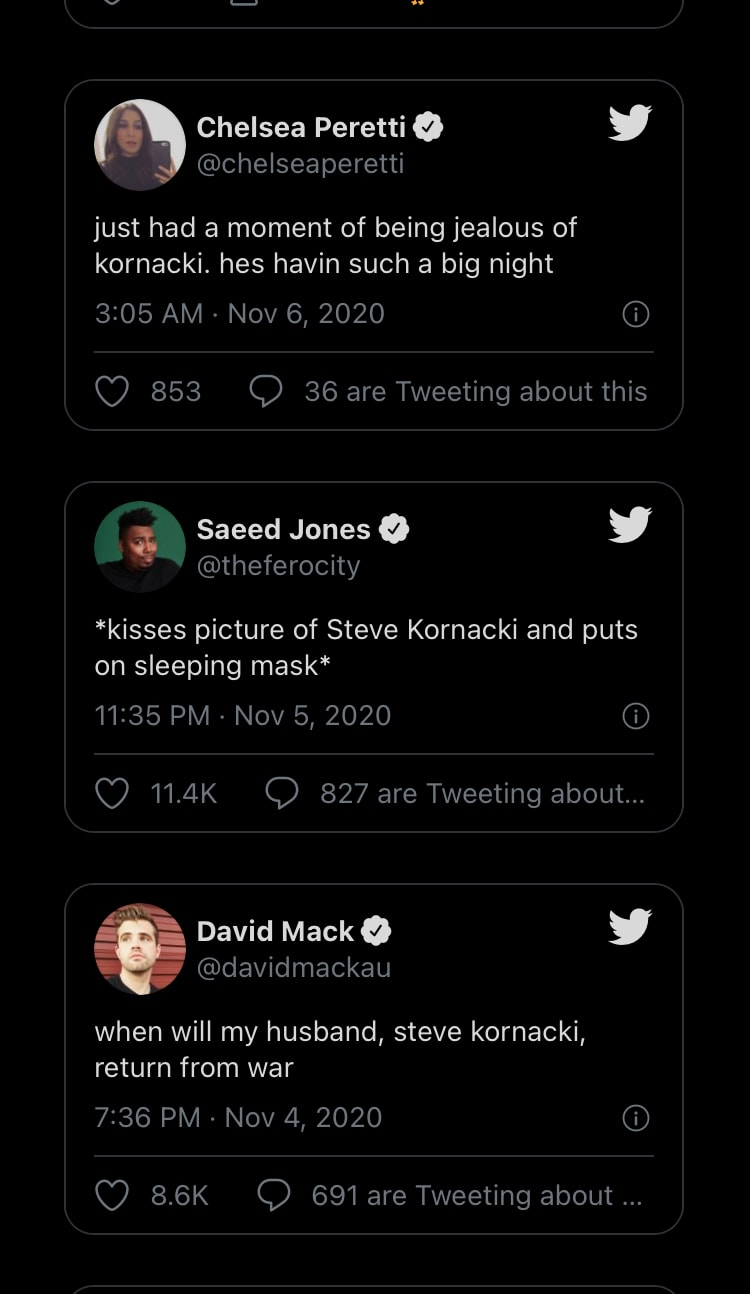Open the 7:36 PM Nov 4, 2020 timestamp
750x1294 pixels.
point(238,1118)
